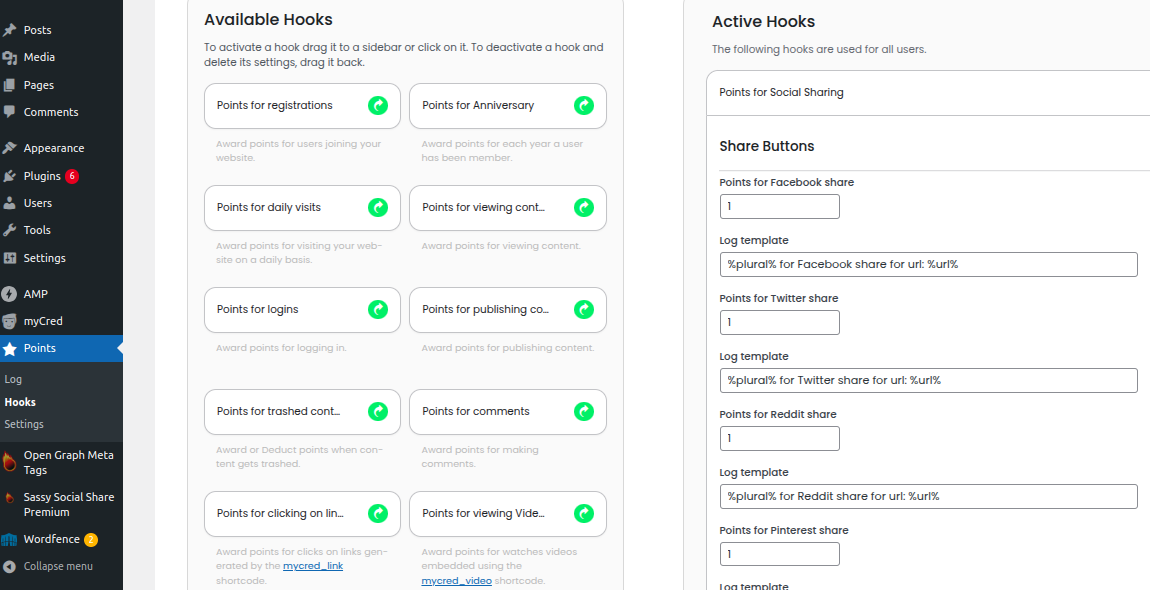The width and height of the screenshot is (1150, 590).
Task: Activate the Points for trashed content hook
Action: [302, 412]
